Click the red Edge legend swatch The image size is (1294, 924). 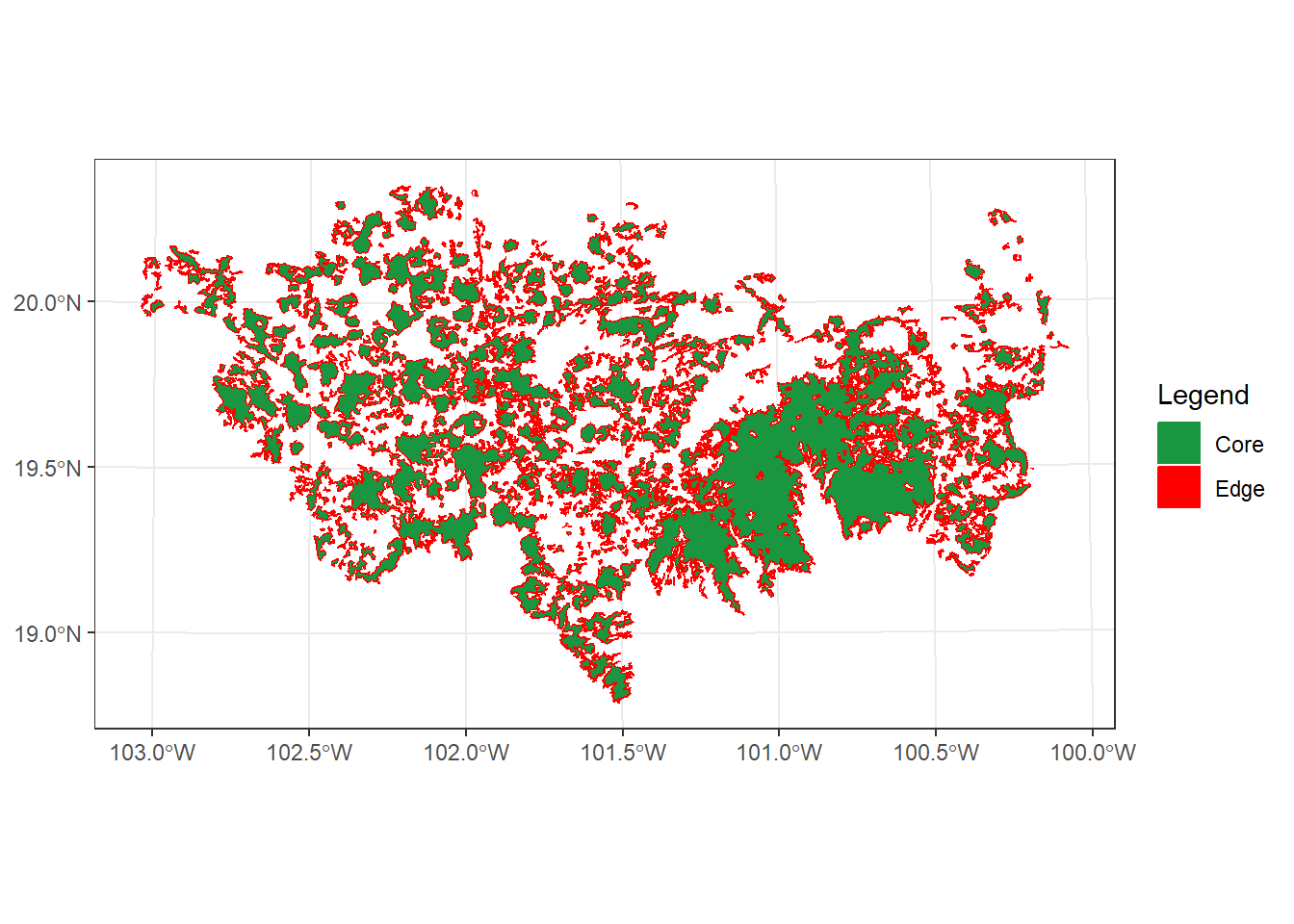pyautogui.click(x=1178, y=487)
